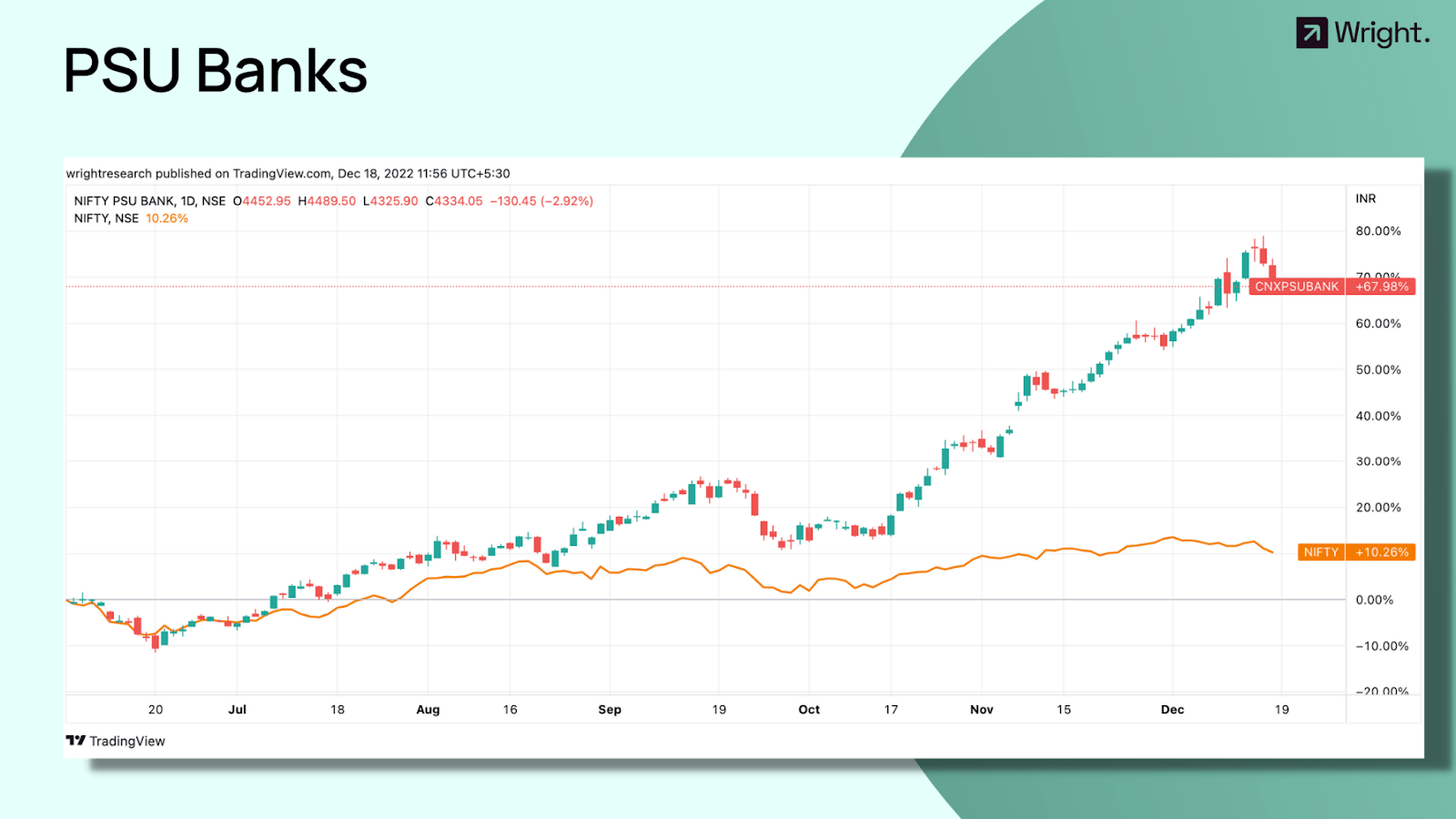
Task: Click the 80.00% axis label
Action: (x=1379, y=231)
